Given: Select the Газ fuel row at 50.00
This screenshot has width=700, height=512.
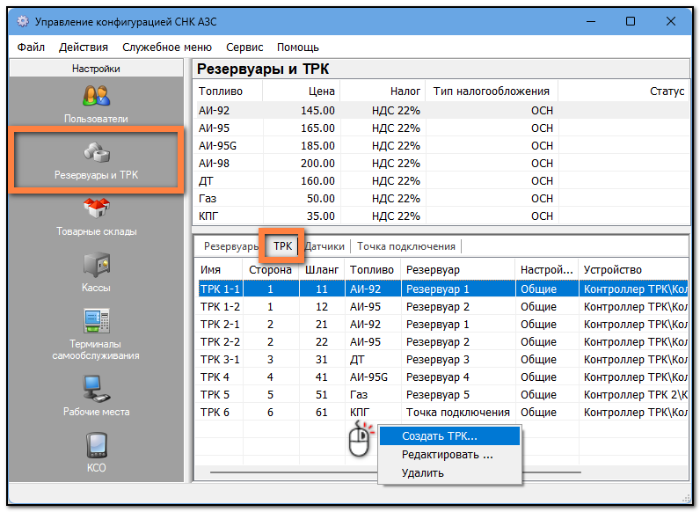Looking at the screenshot, I should (x=442, y=198).
